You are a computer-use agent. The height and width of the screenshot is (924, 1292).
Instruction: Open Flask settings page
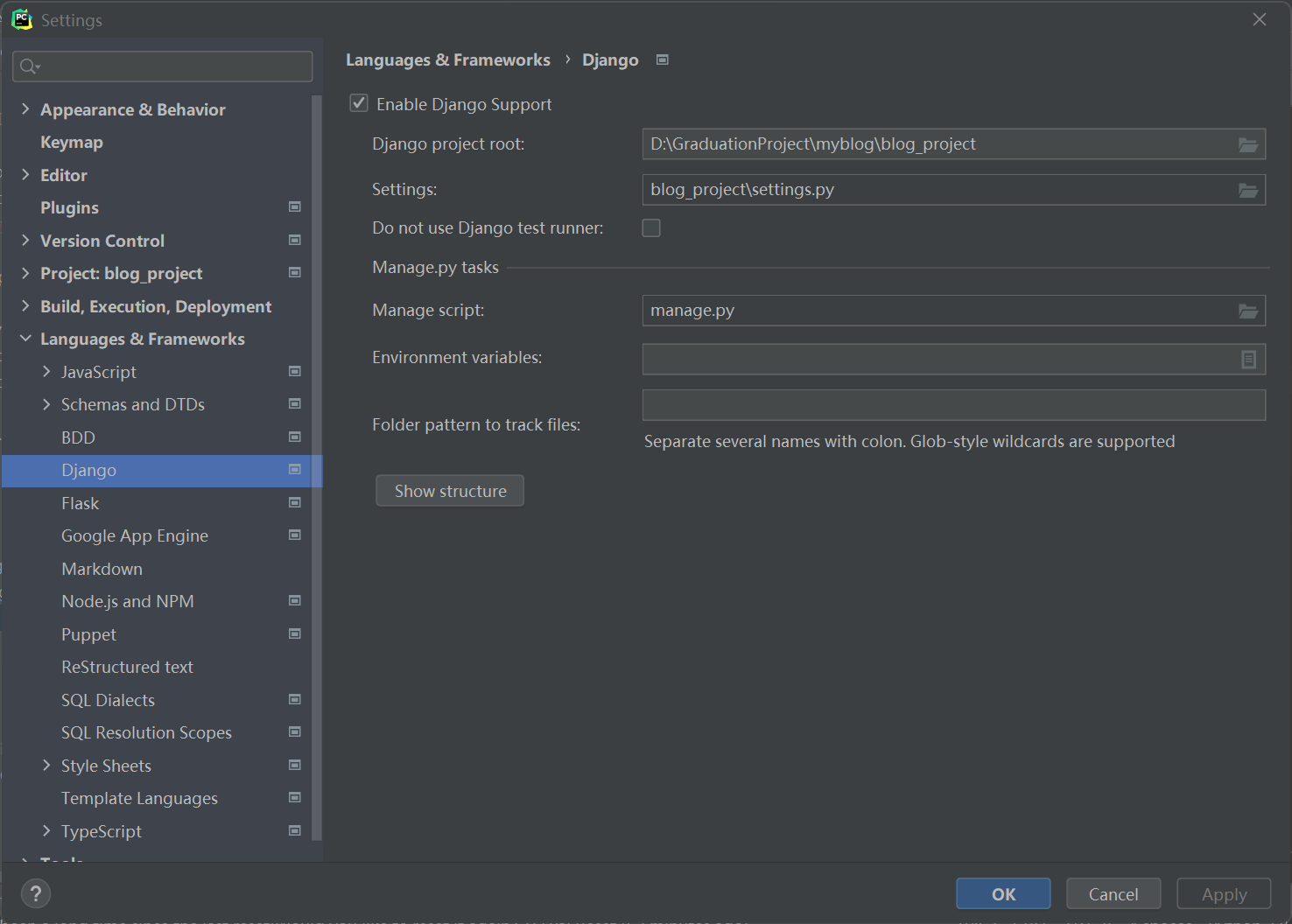pyautogui.click(x=80, y=503)
